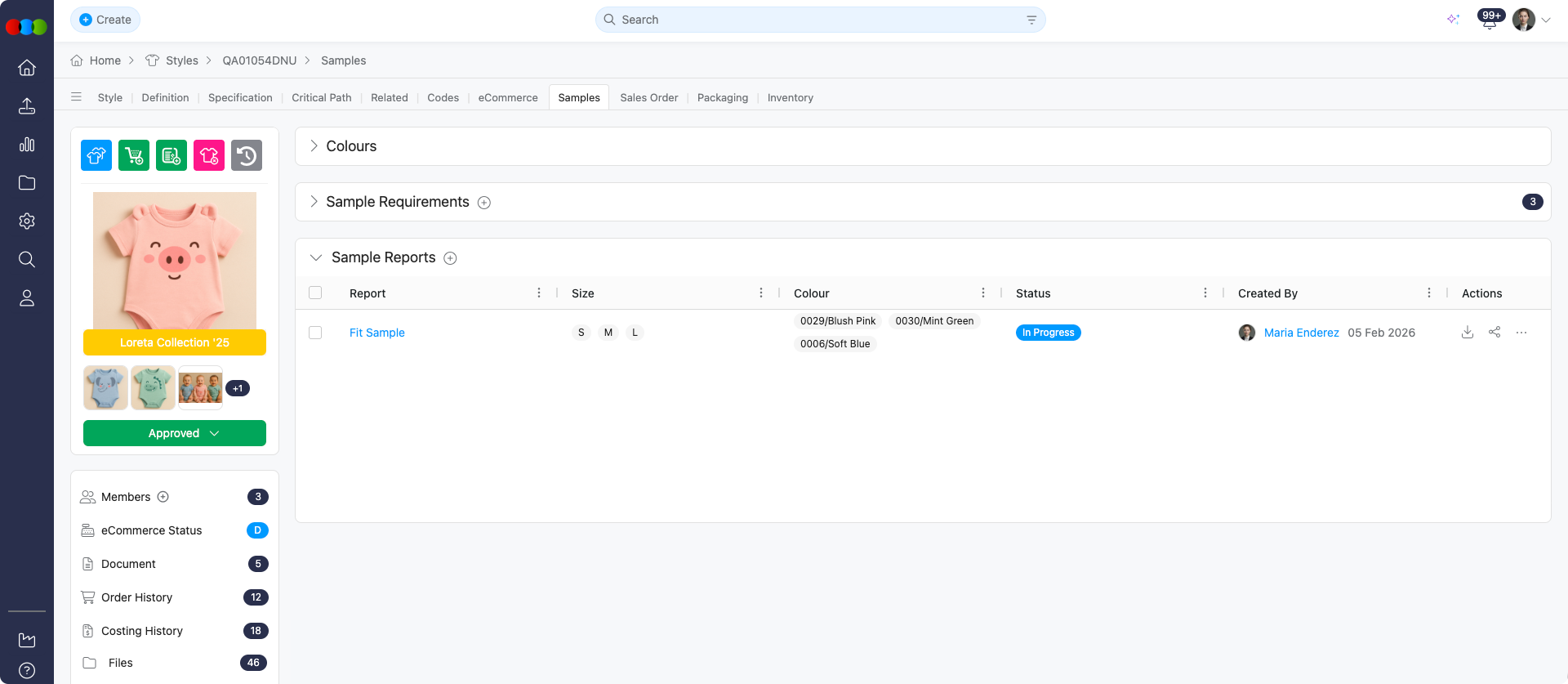Tick the Fit Sample row checkbox

click(315, 333)
